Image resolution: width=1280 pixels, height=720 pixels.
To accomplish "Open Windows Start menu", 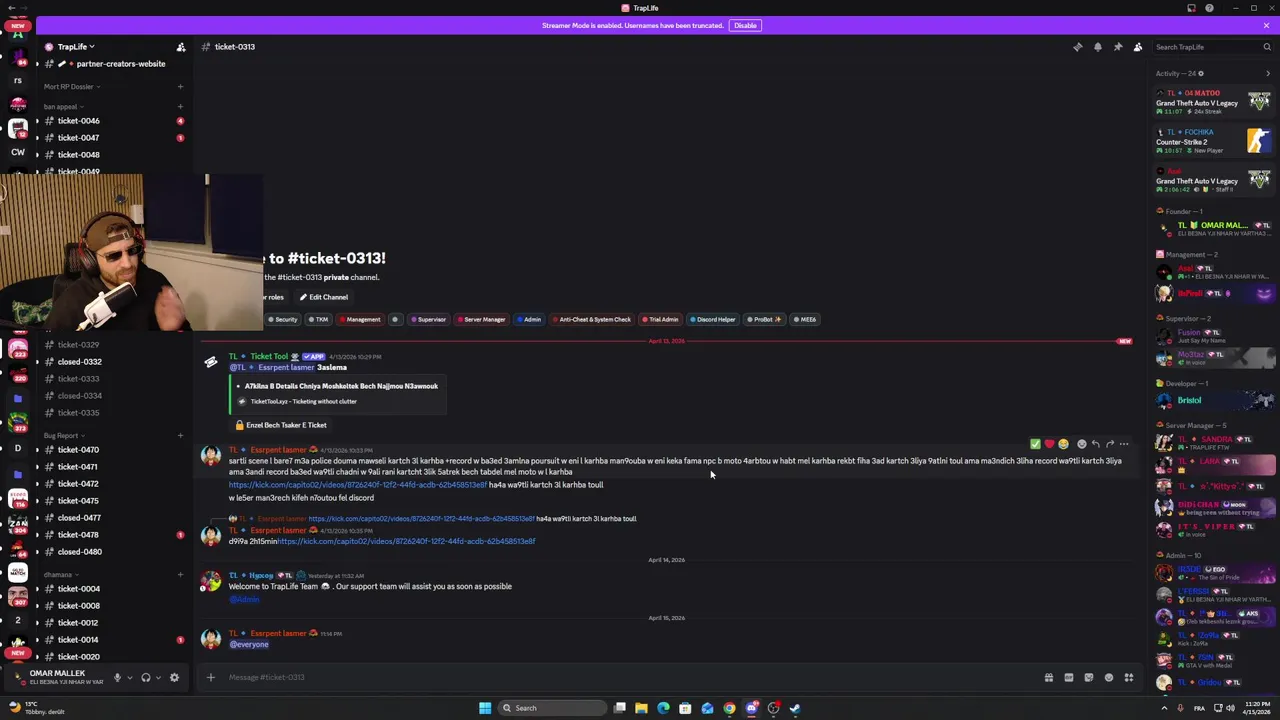I will (x=485, y=708).
